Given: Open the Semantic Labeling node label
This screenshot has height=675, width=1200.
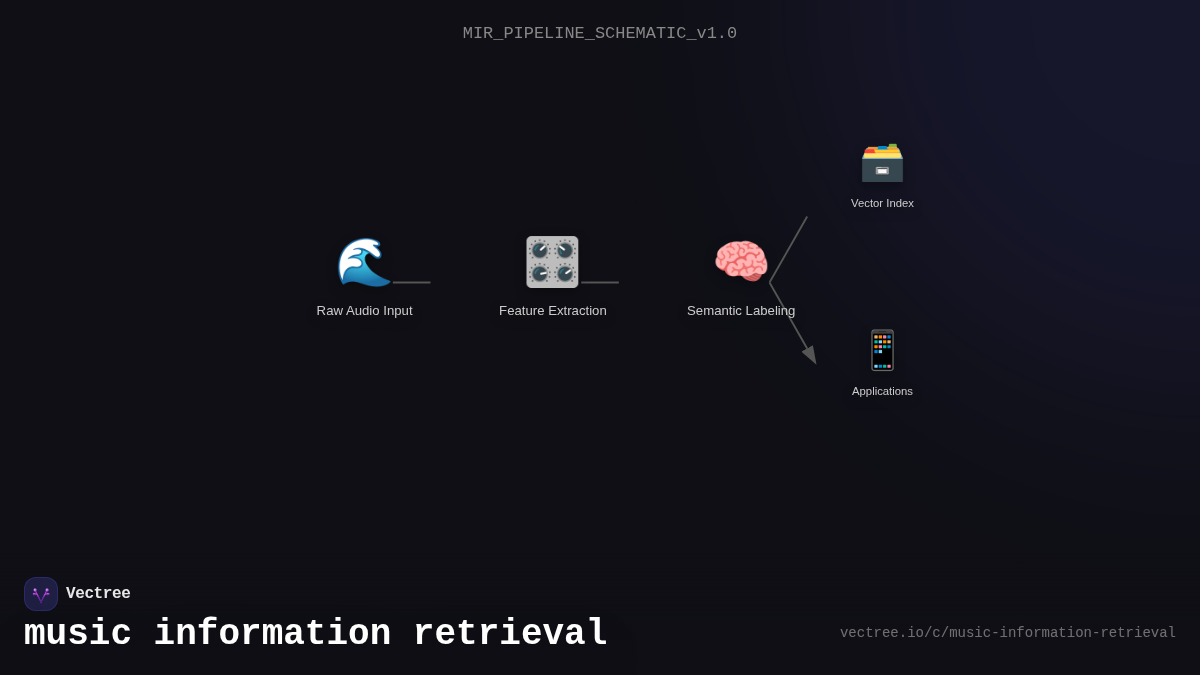Looking at the screenshot, I should 740,310.
